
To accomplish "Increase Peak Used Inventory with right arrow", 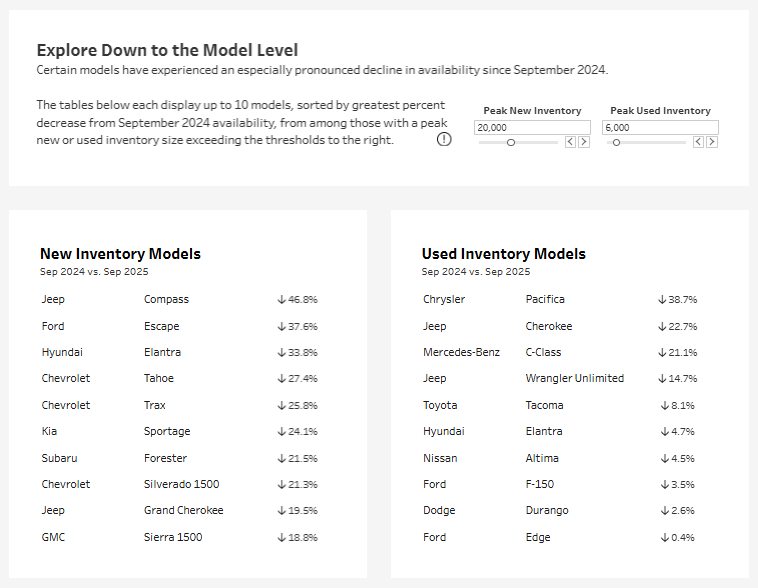I will [x=712, y=142].
